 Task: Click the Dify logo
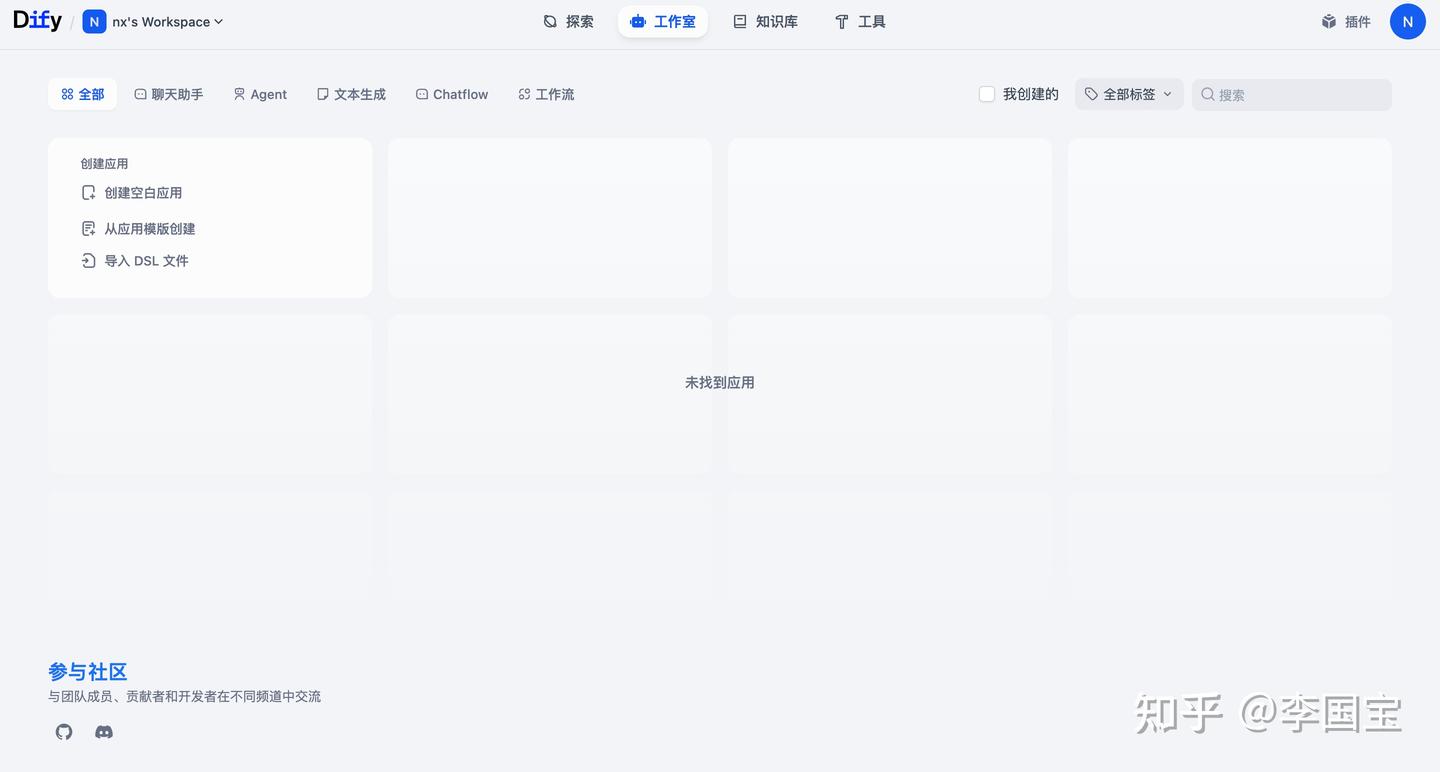pyautogui.click(x=37, y=21)
